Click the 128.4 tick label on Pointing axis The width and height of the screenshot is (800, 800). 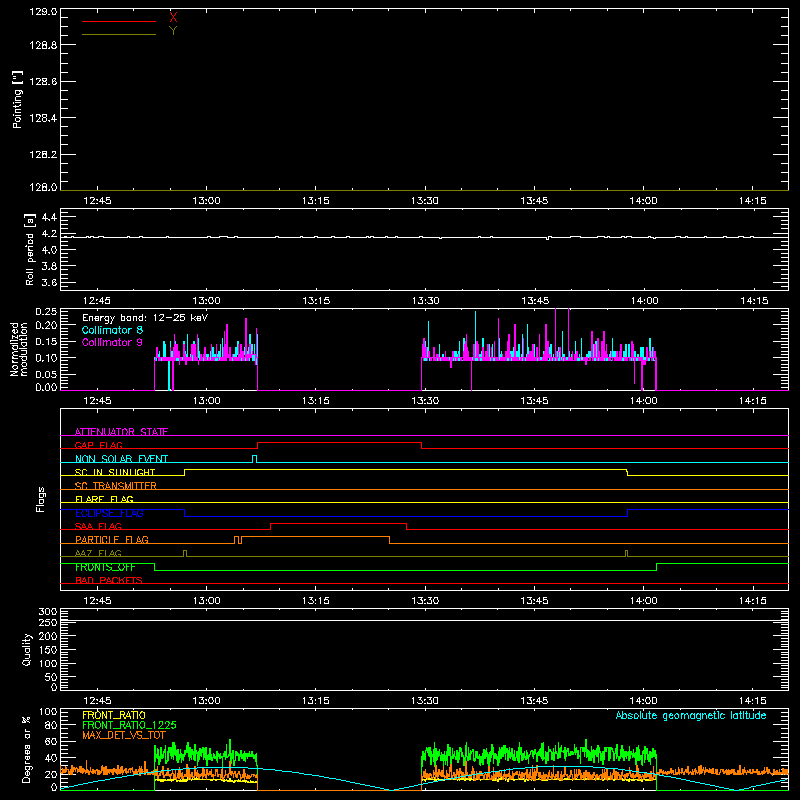click(43, 118)
